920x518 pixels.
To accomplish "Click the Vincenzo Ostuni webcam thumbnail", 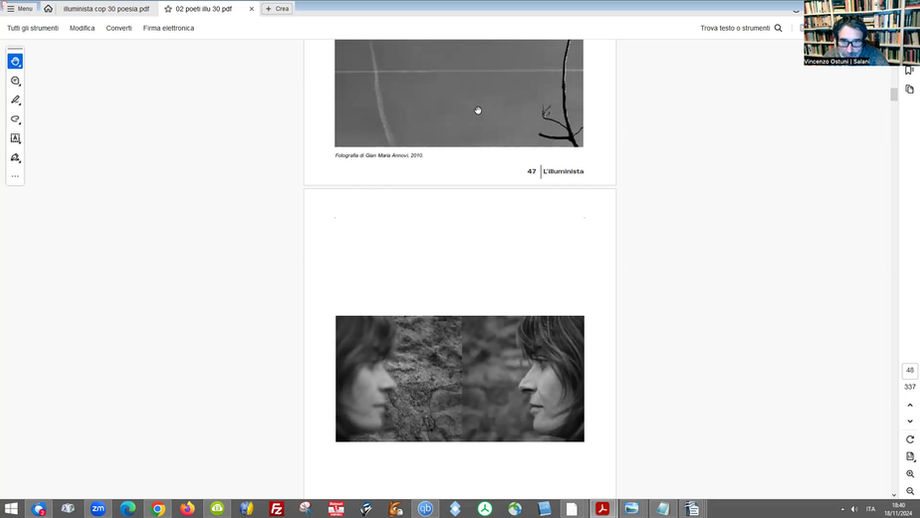I will [x=862, y=32].
